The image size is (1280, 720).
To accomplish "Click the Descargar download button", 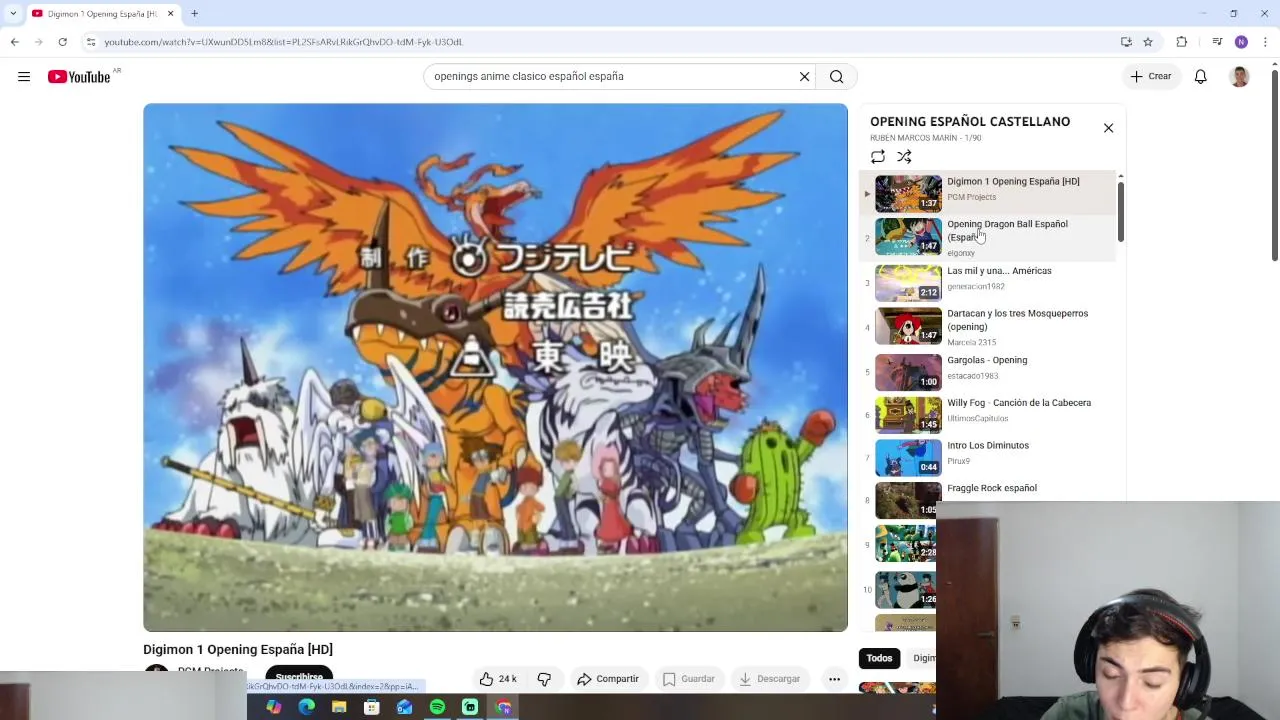I will pos(770,679).
